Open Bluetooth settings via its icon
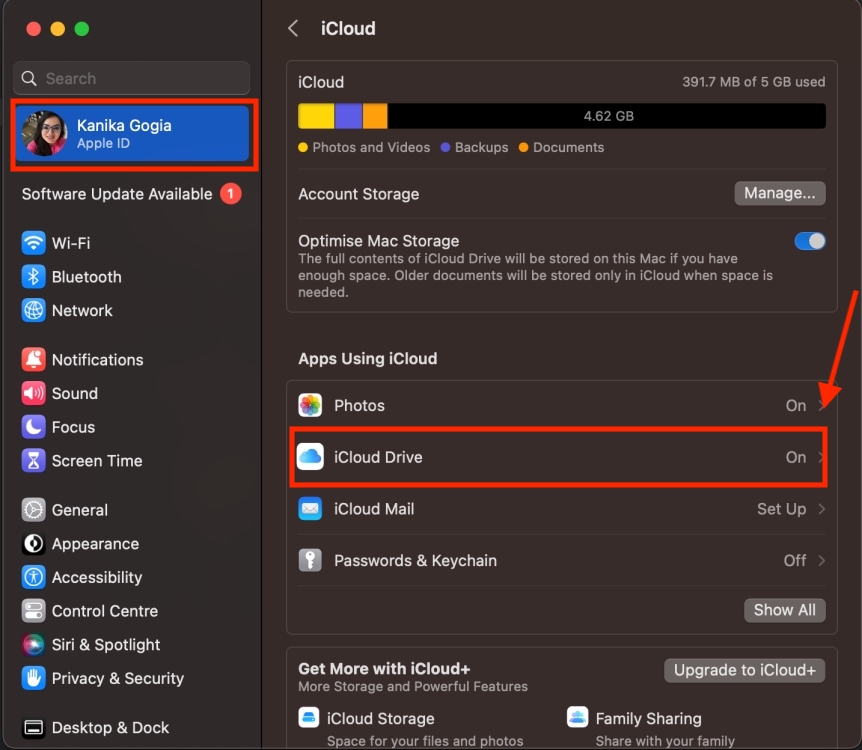This screenshot has height=750, width=862. click(30, 277)
